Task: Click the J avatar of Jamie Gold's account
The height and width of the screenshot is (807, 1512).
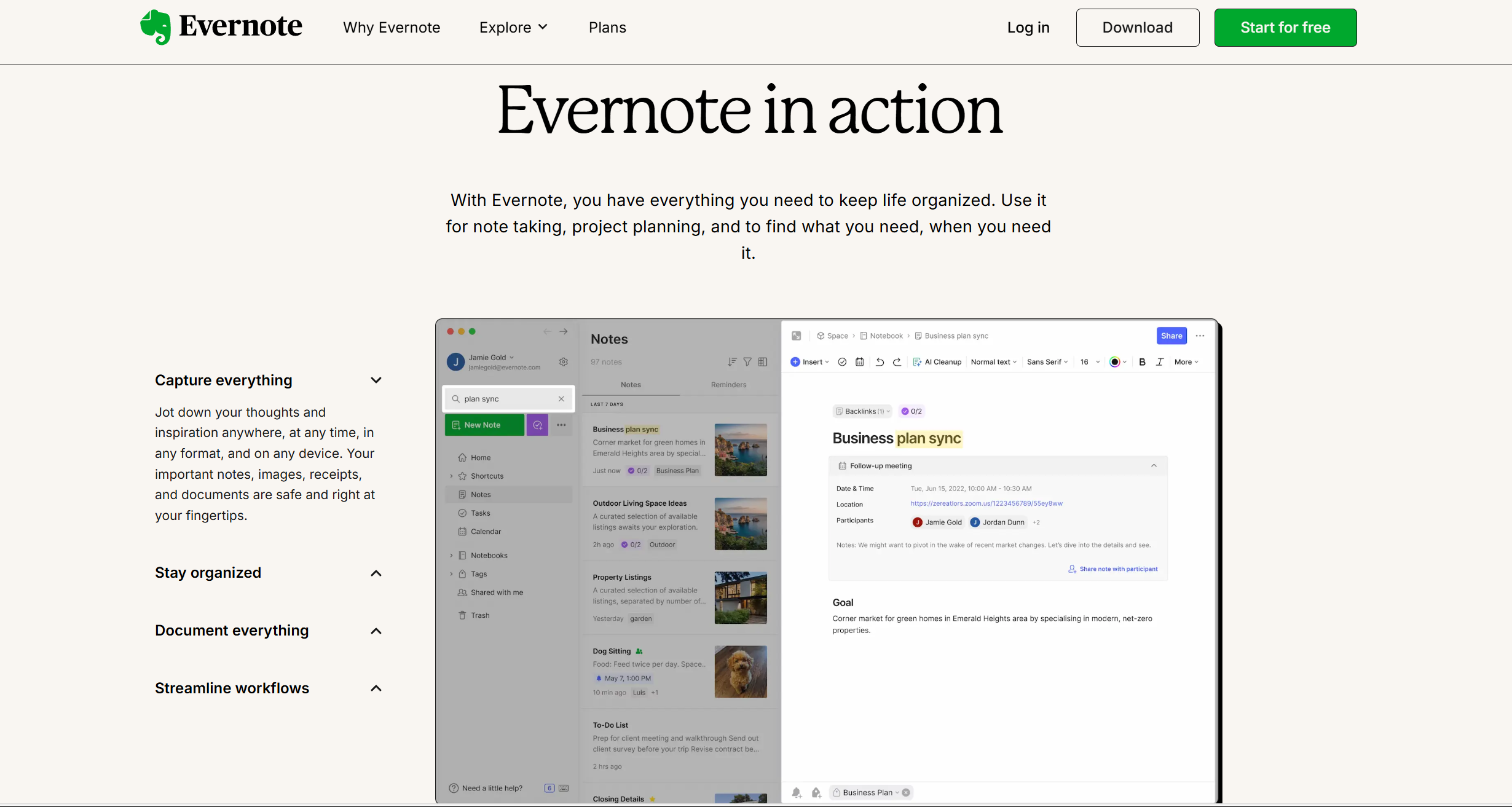Action: [x=455, y=362]
